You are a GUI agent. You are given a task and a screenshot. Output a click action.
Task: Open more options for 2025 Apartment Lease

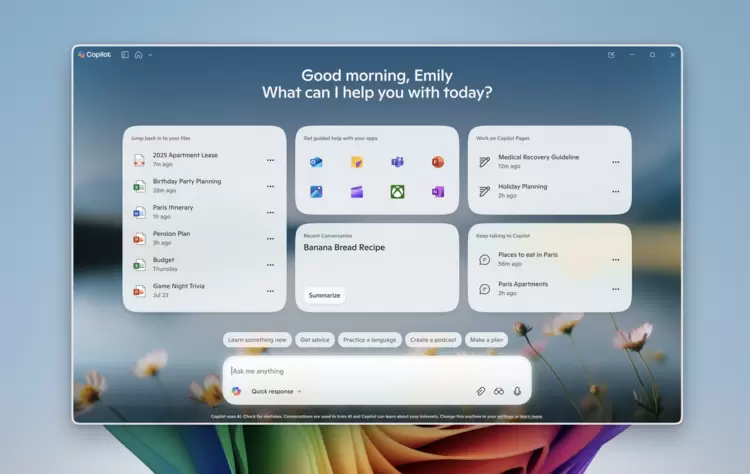click(270, 160)
